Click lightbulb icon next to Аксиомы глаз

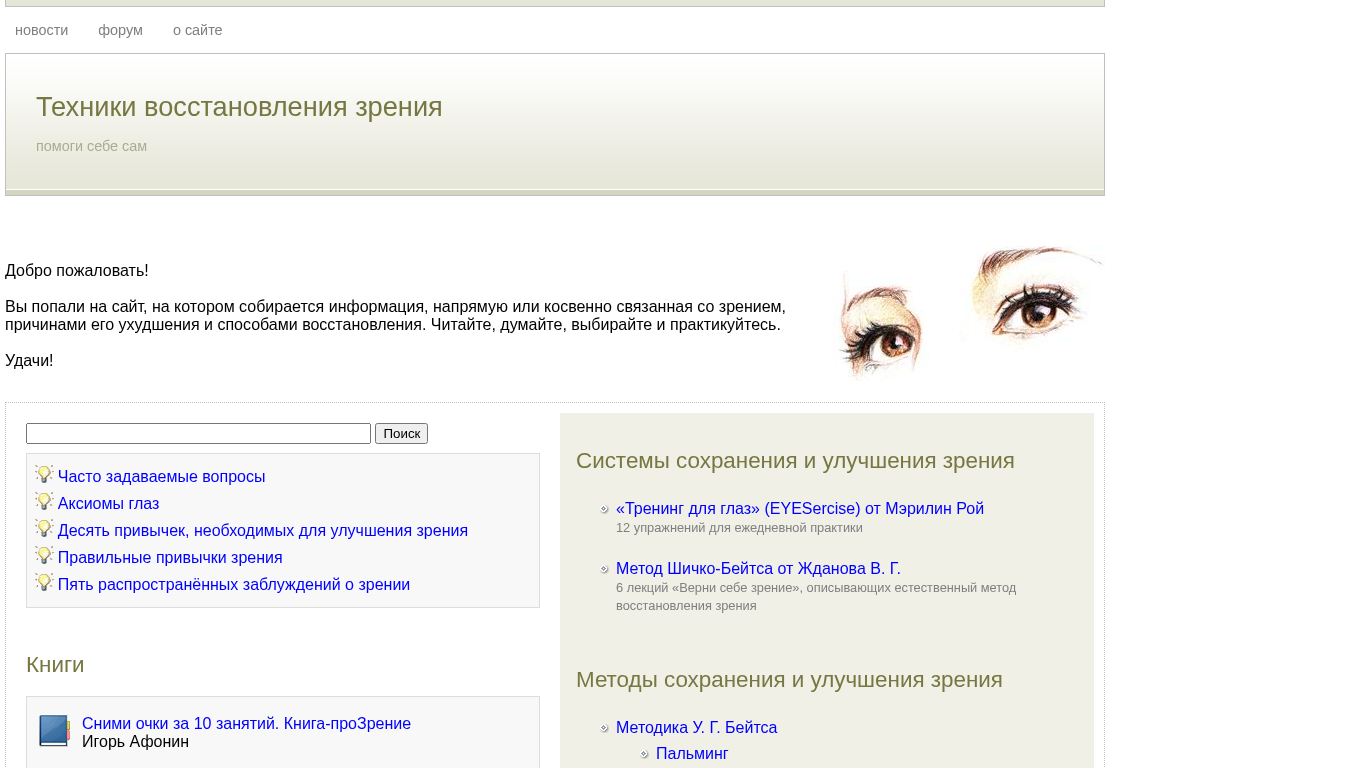coord(44,502)
